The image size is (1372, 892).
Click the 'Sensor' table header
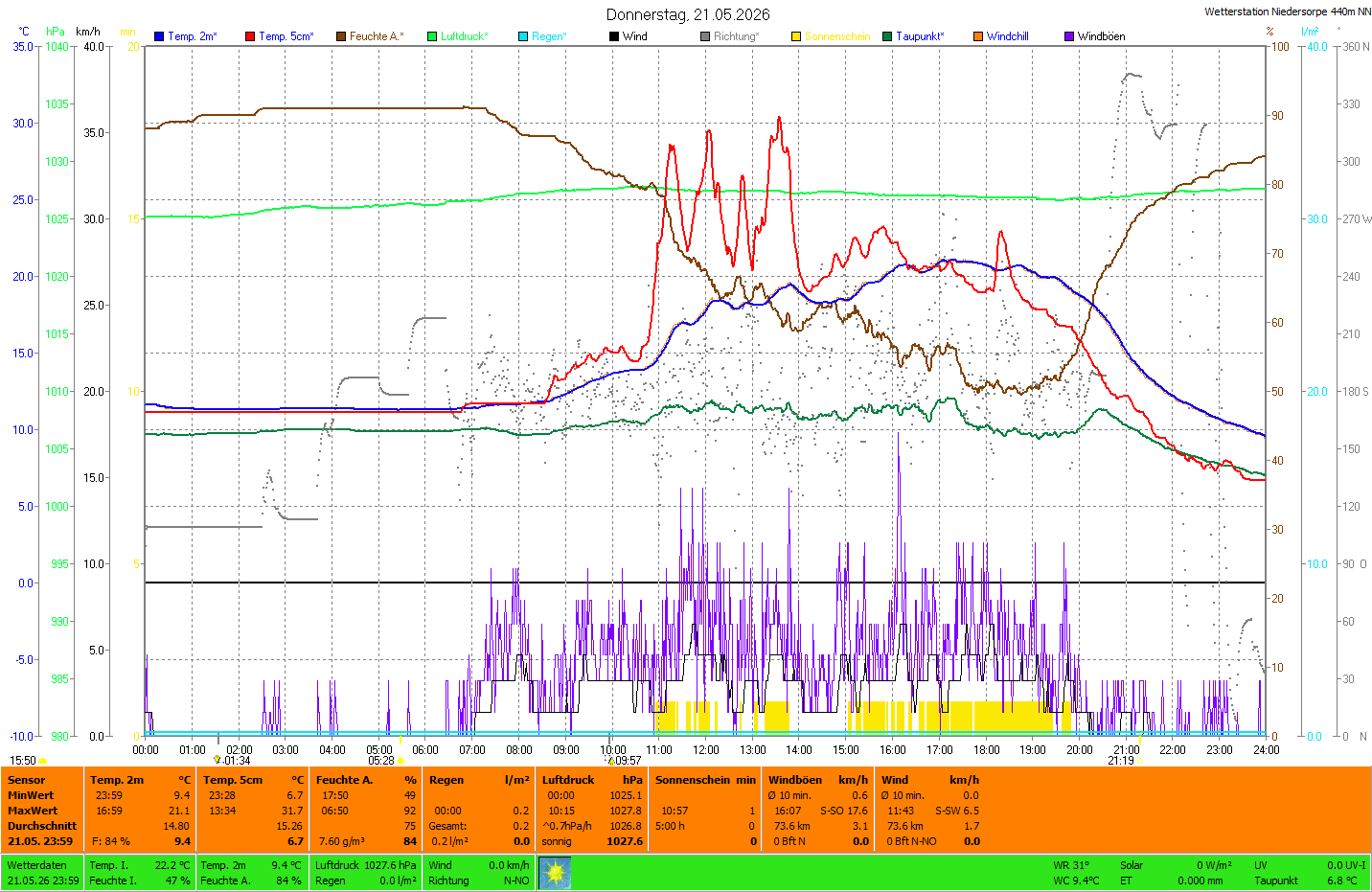tap(27, 780)
